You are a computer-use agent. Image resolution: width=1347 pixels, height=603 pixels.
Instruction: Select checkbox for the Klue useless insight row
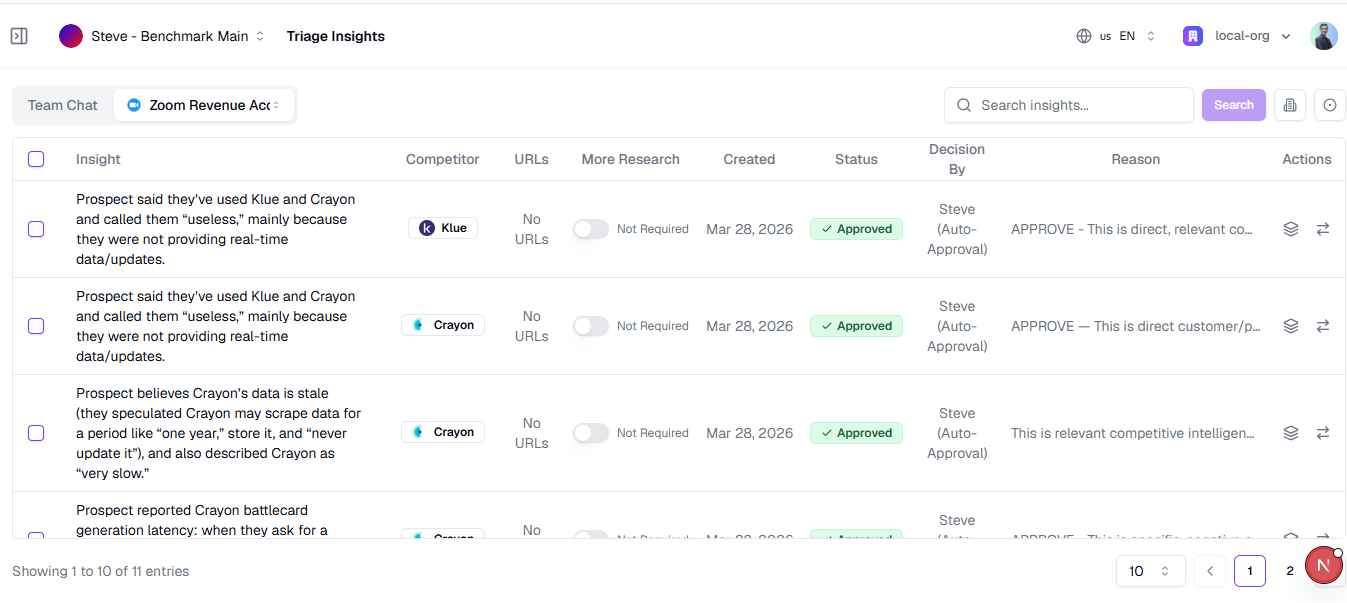36,229
